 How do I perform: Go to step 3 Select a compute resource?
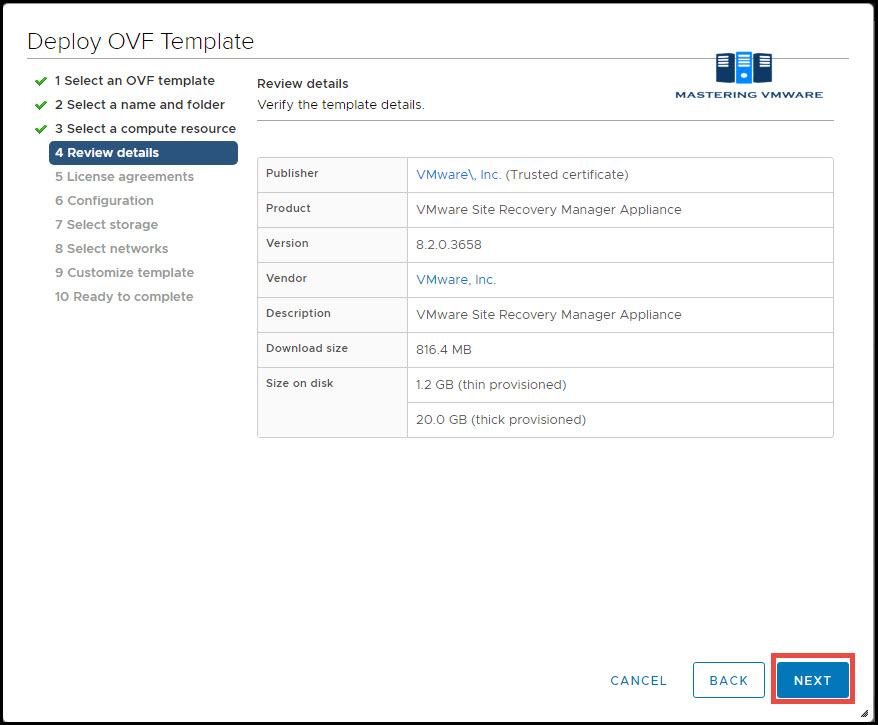[x=145, y=129]
